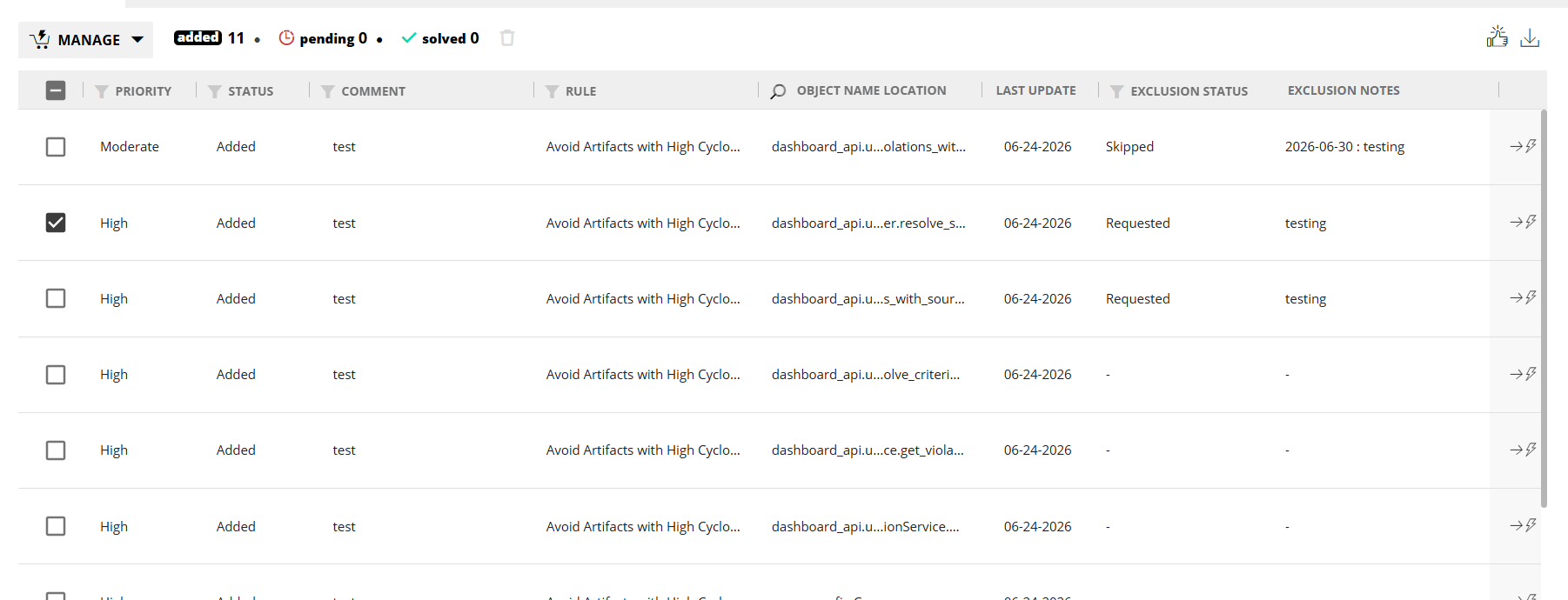Click the cart icon in MANAGE button
1568x600 pixels.
point(40,40)
